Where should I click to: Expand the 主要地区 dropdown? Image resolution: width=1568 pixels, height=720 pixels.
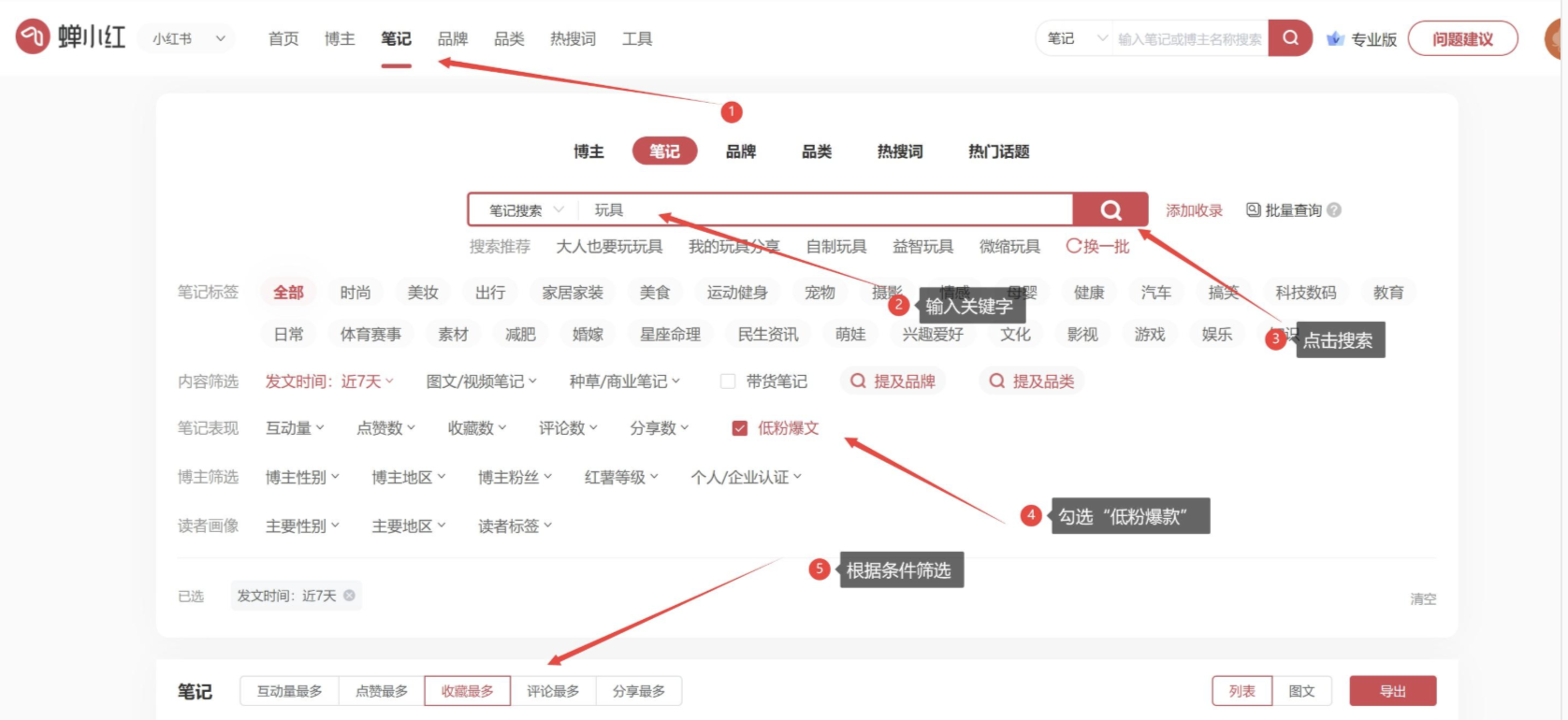click(x=408, y=526)
